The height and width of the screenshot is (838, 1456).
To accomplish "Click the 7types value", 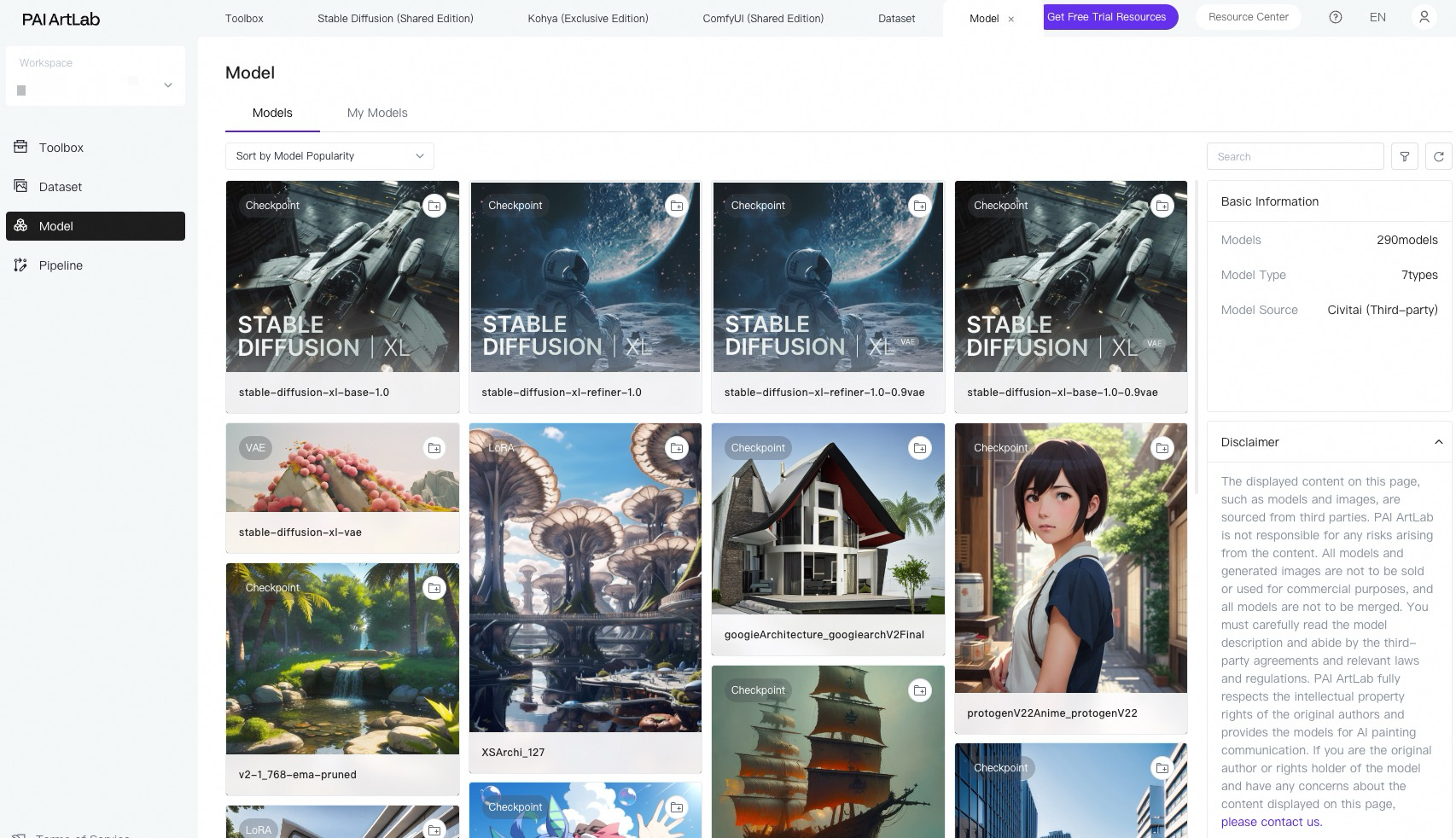I will (1419, 275).
